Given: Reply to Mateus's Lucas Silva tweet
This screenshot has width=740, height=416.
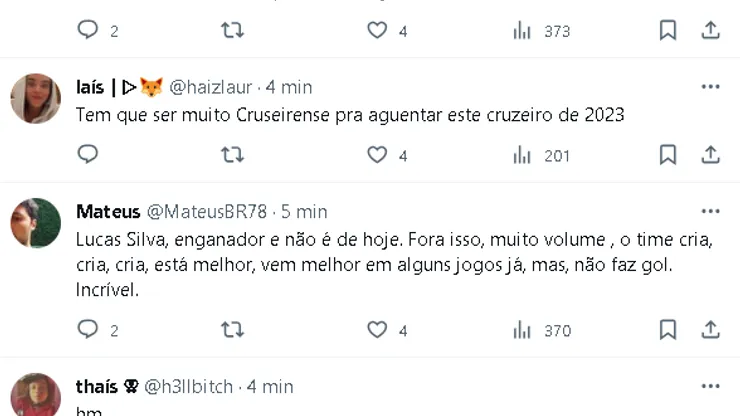Looking at the screenshot, I should [88, 329].
